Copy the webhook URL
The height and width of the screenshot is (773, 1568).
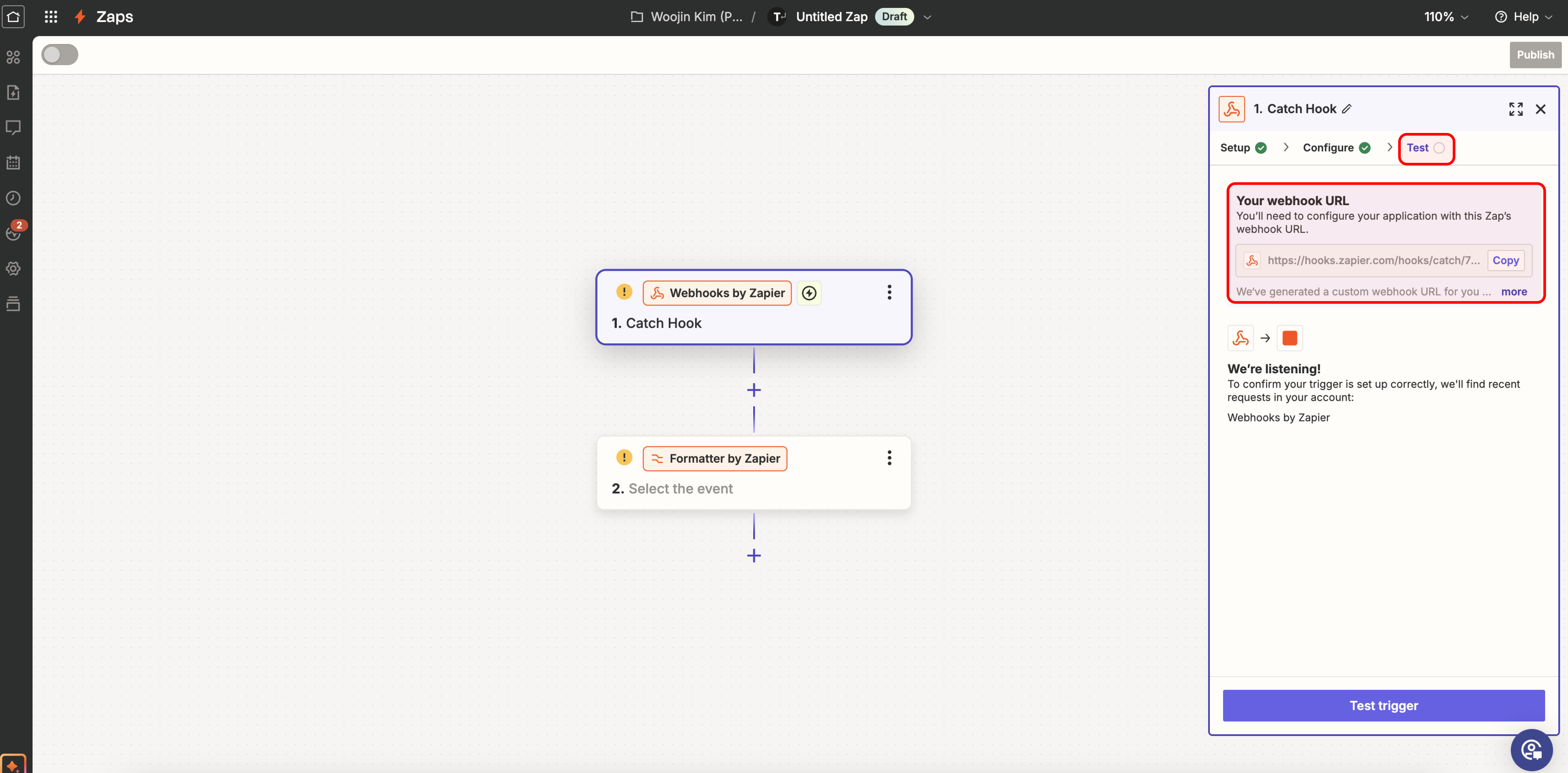[1505, 260]
